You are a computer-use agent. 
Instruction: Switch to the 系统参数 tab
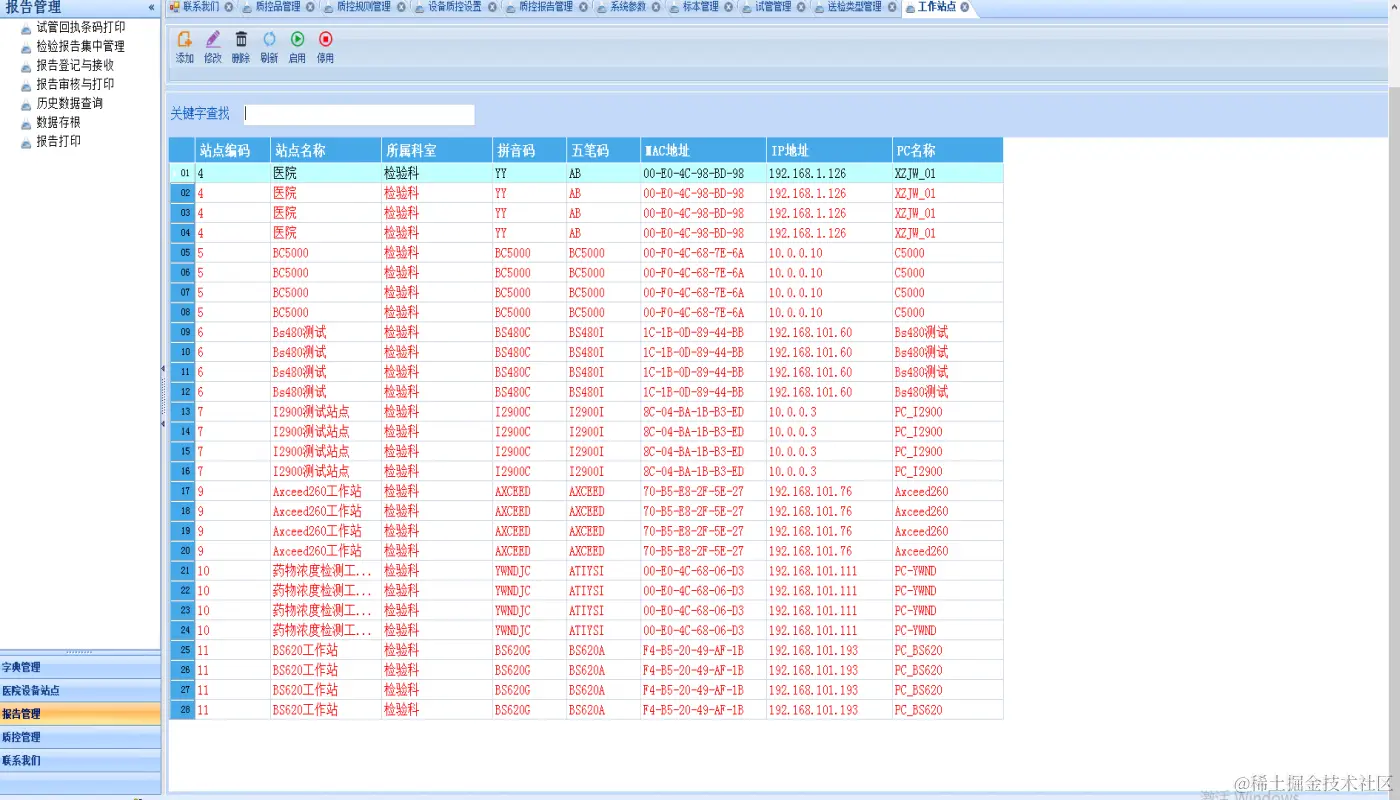(628, 7)
